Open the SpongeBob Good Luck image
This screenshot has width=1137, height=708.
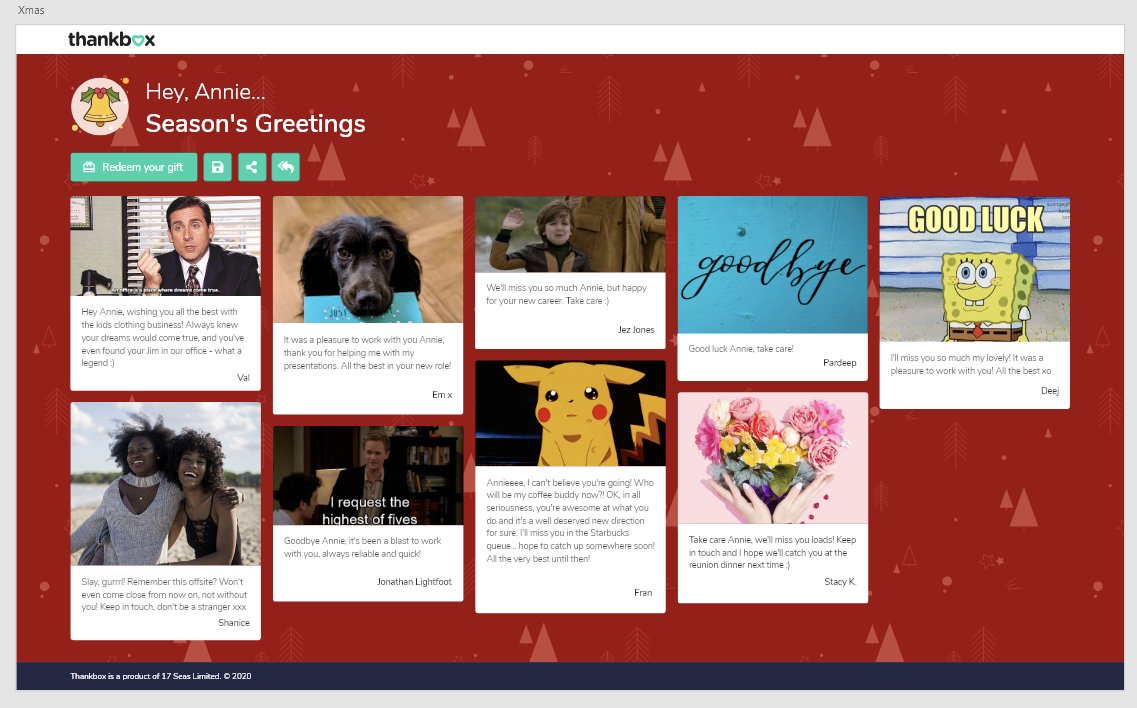coord(975,269)
